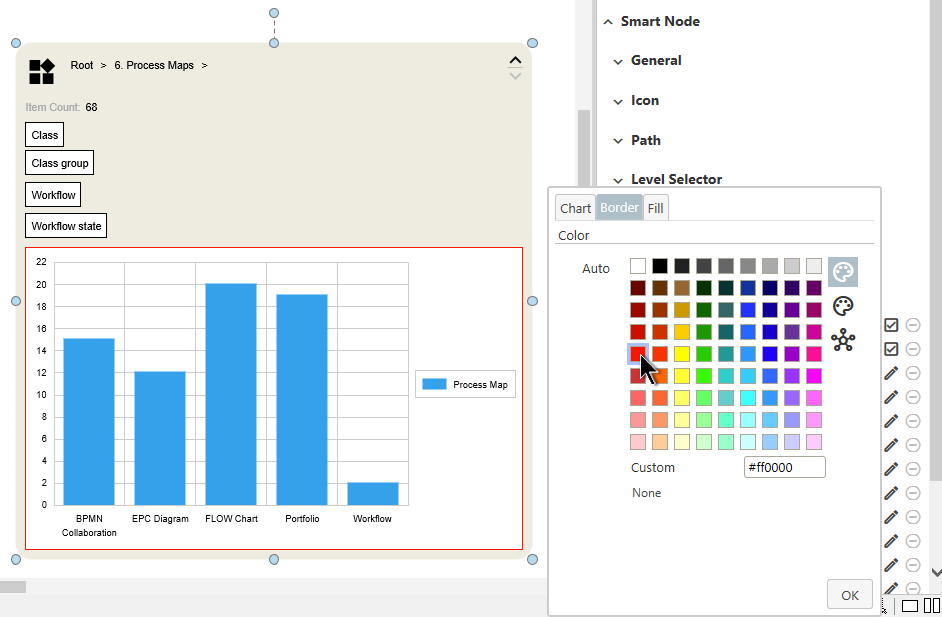Click the topmost circled minus remove icon

click(913, 325)
